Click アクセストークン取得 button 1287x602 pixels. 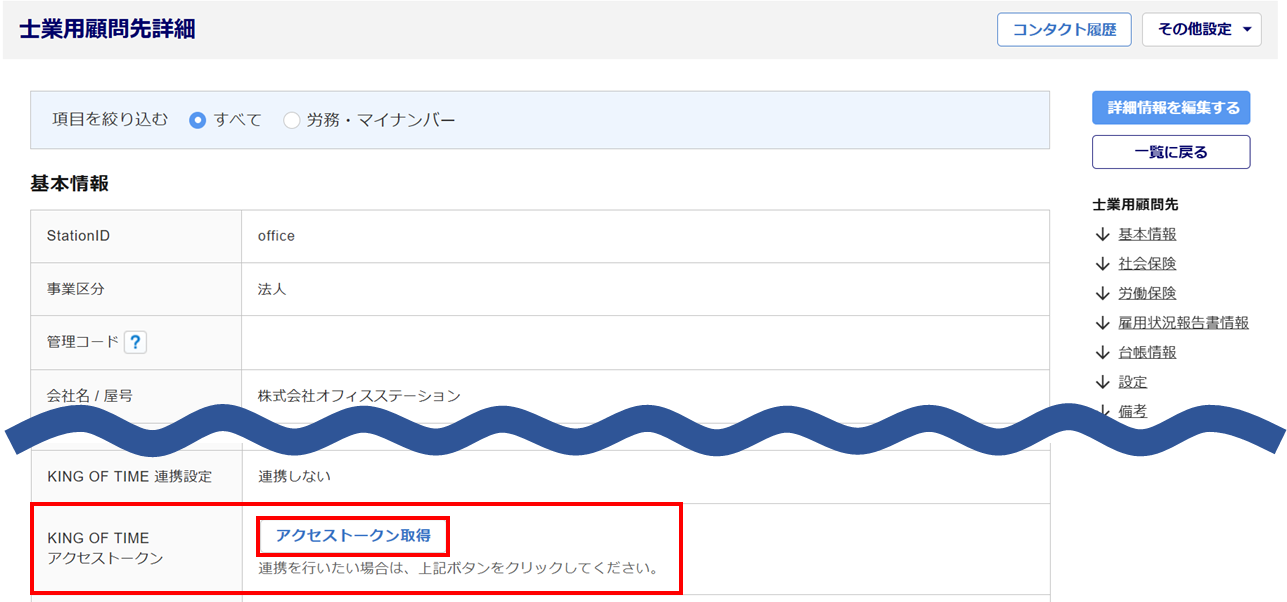353,535
